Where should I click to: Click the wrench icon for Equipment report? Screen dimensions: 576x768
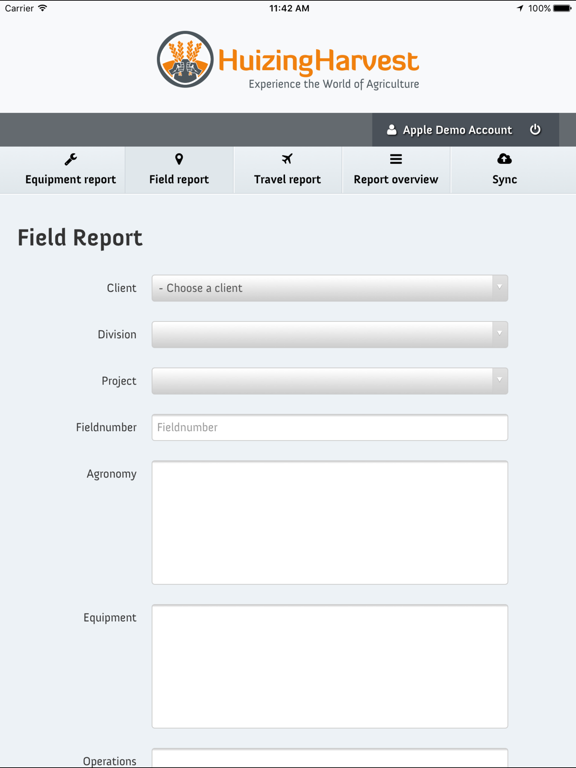pos(71,159)
